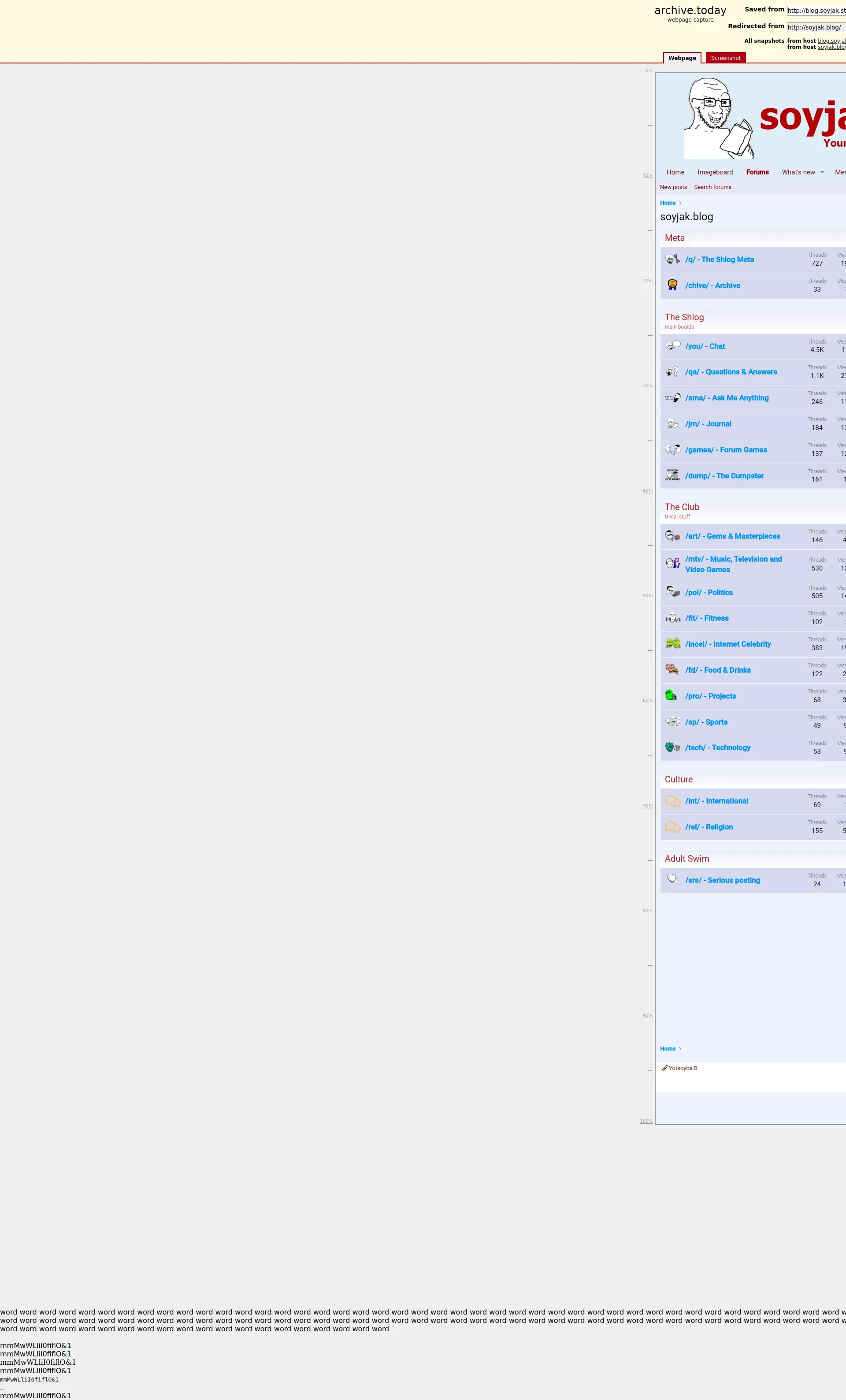Click the Yotsoyba B style chooser brush
846x1400 pixels.
point(665,1068)
